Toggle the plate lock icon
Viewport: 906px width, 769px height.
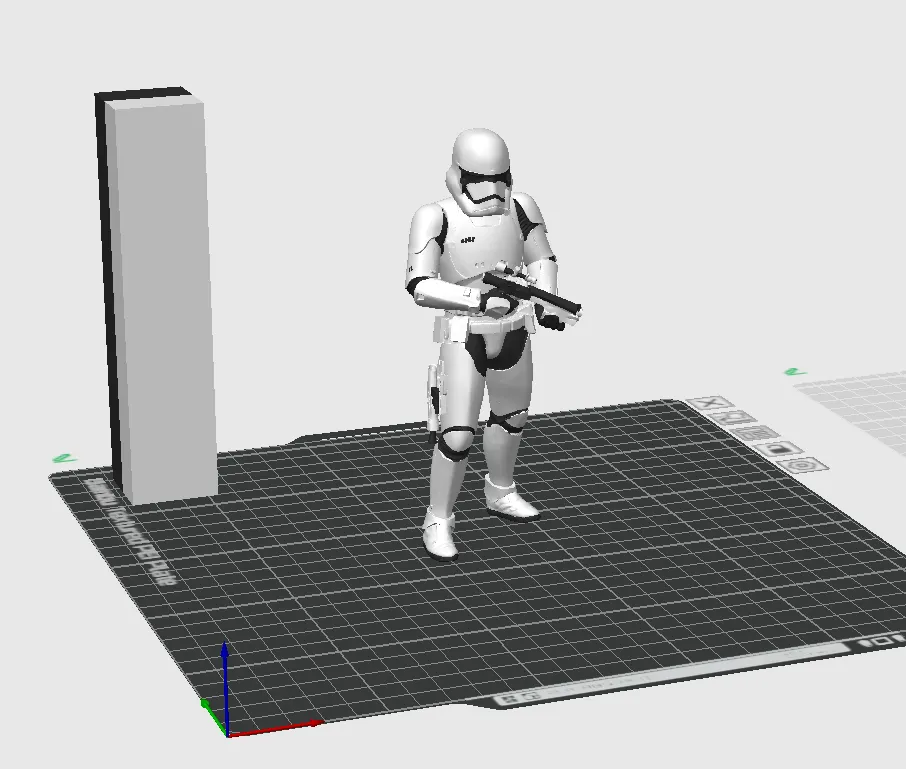click(780, 448)
